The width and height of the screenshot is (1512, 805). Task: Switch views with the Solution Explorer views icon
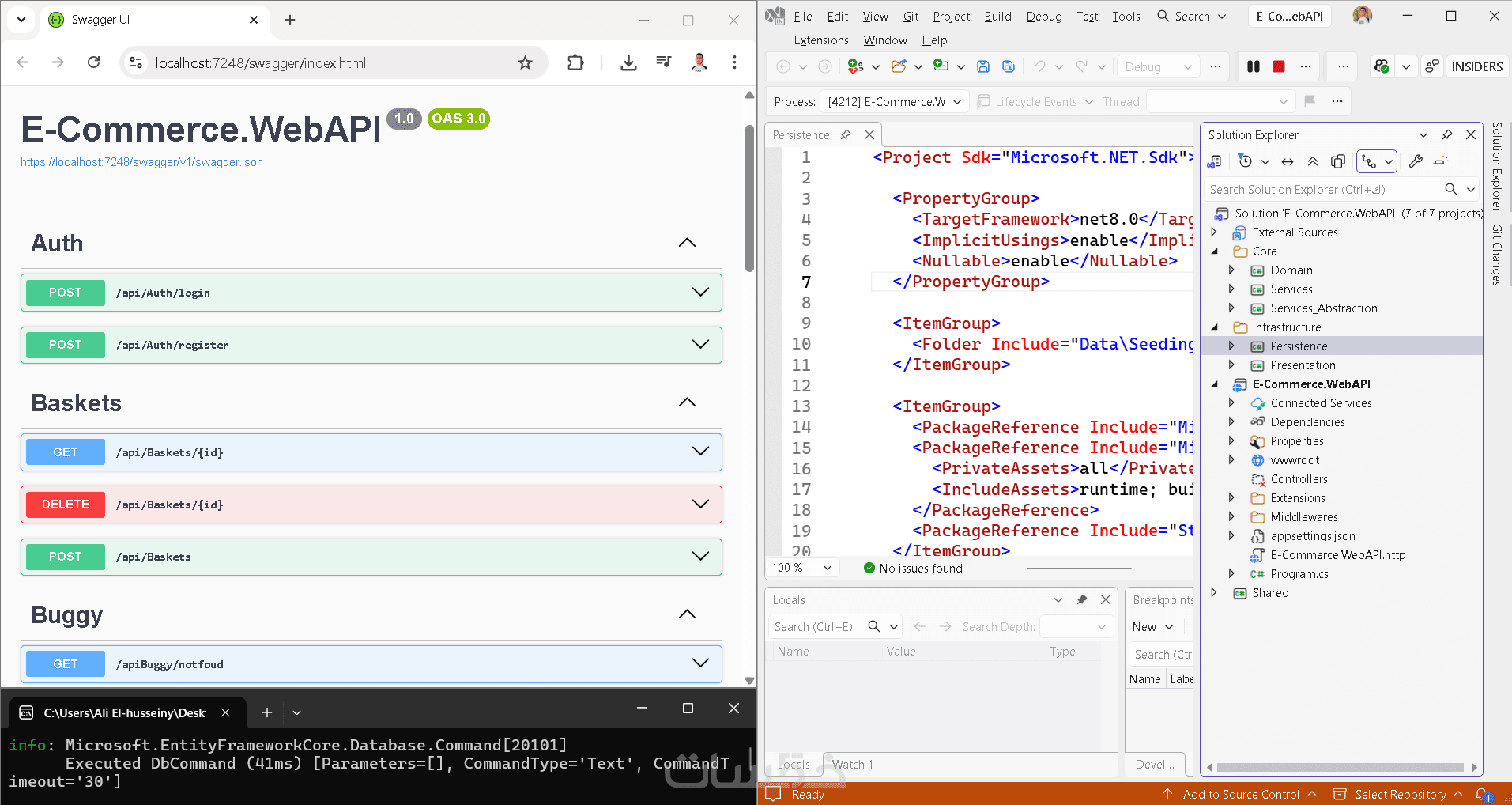(1215, 161)
